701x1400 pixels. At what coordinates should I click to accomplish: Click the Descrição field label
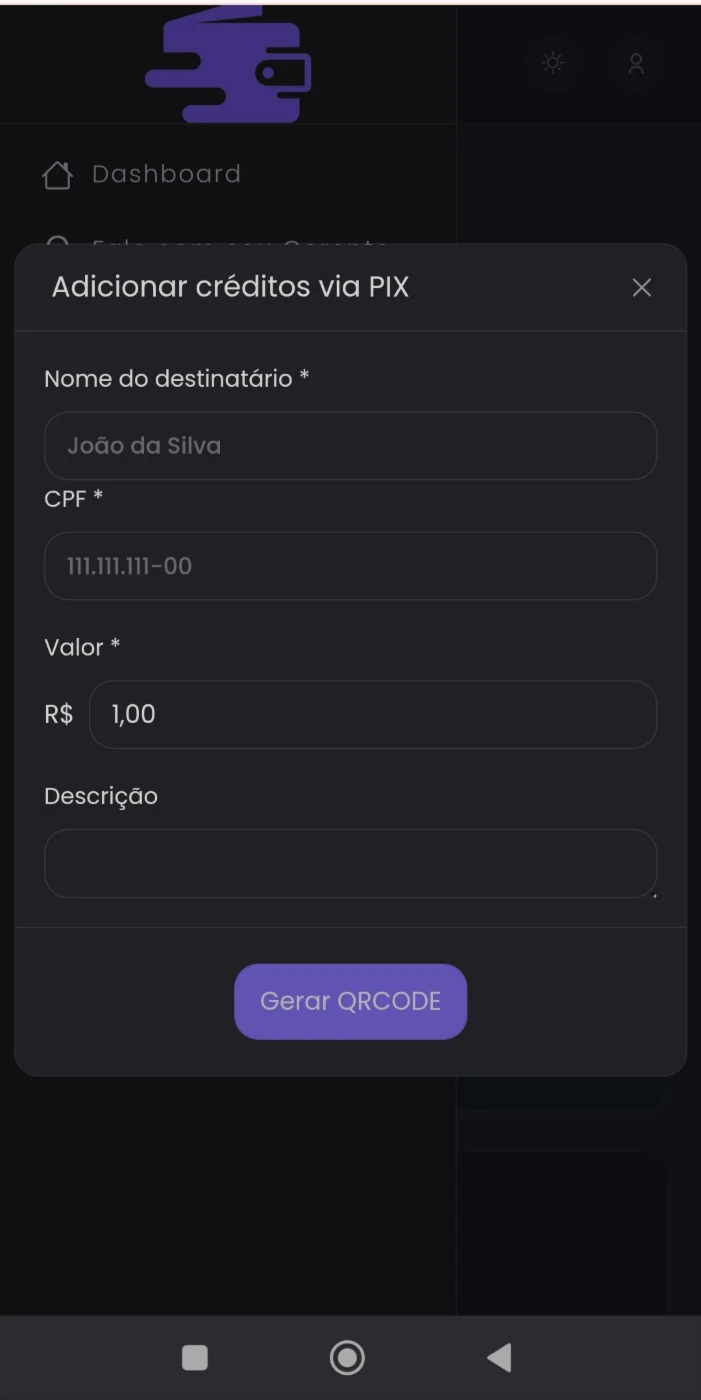[x=101, y=796]
